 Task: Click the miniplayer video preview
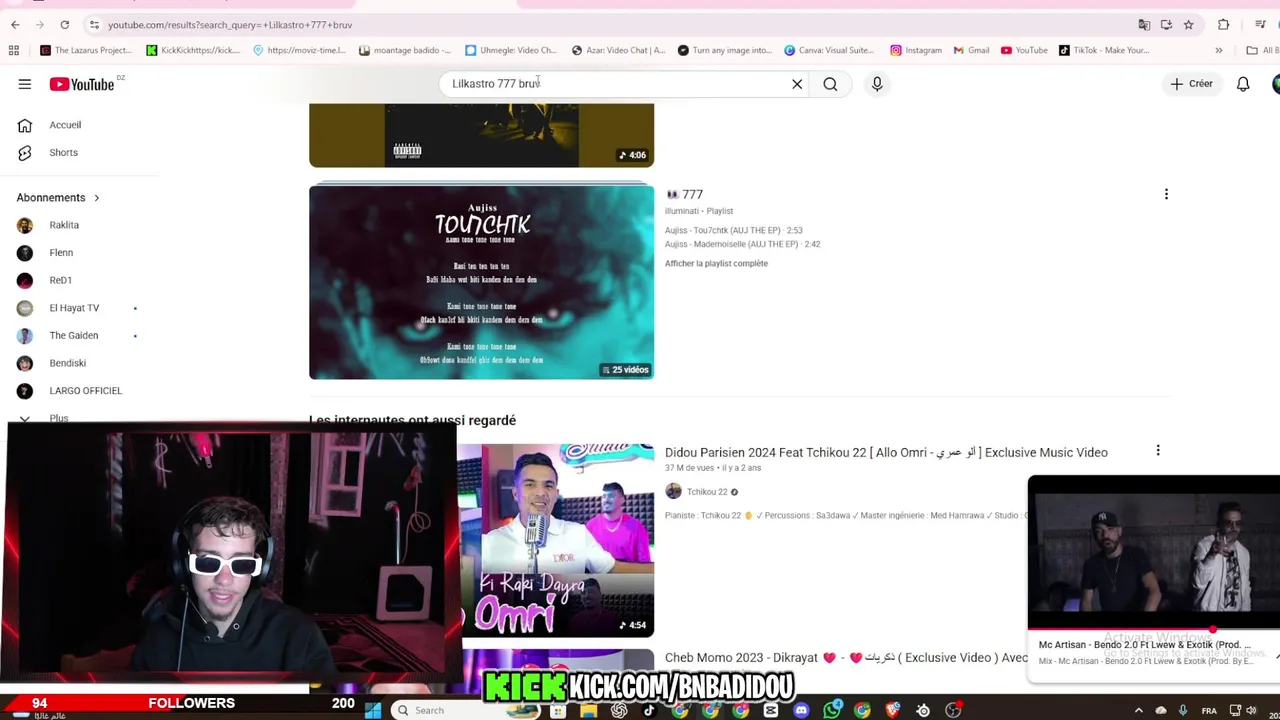(1153, 554)
